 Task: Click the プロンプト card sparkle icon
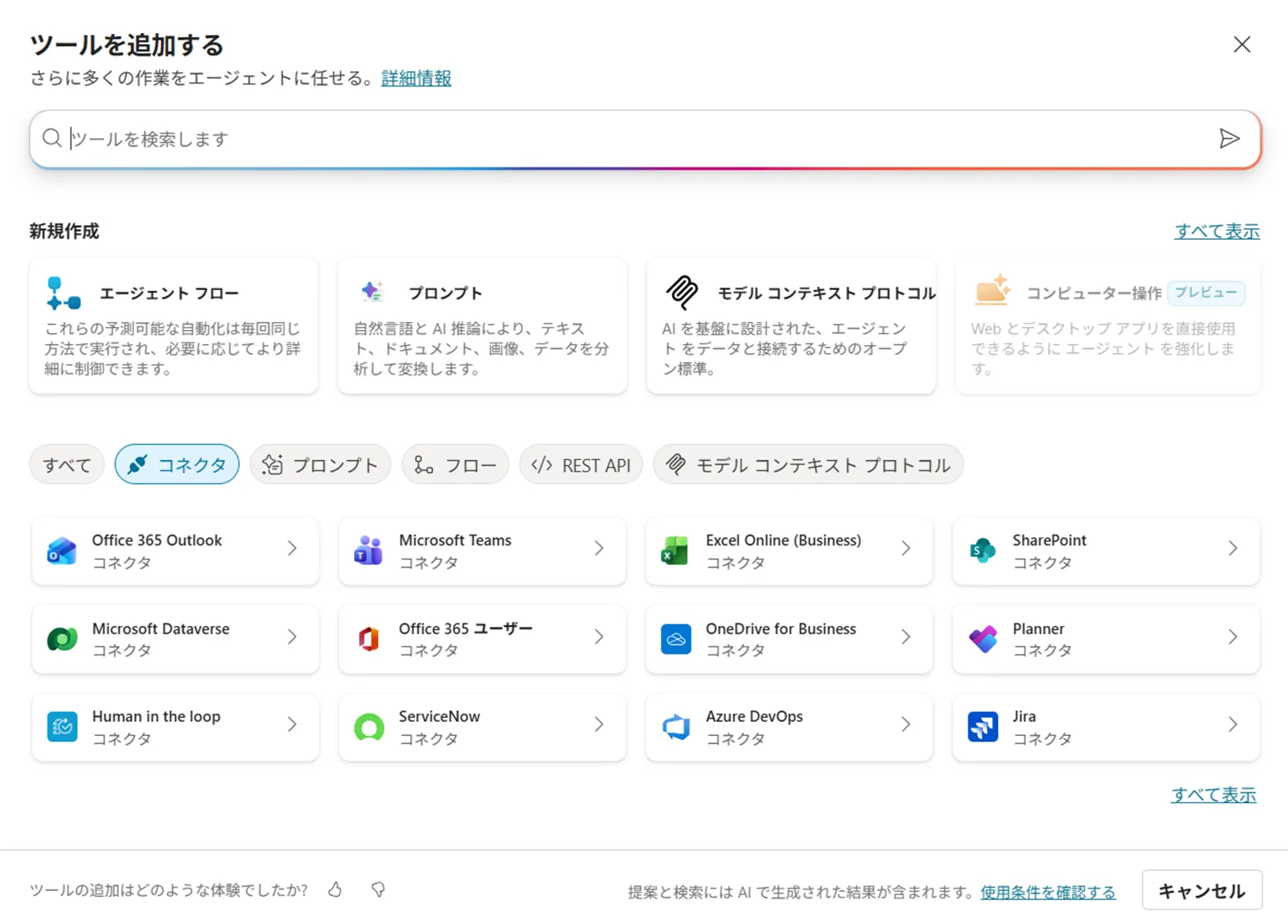(x=372, y=292)
